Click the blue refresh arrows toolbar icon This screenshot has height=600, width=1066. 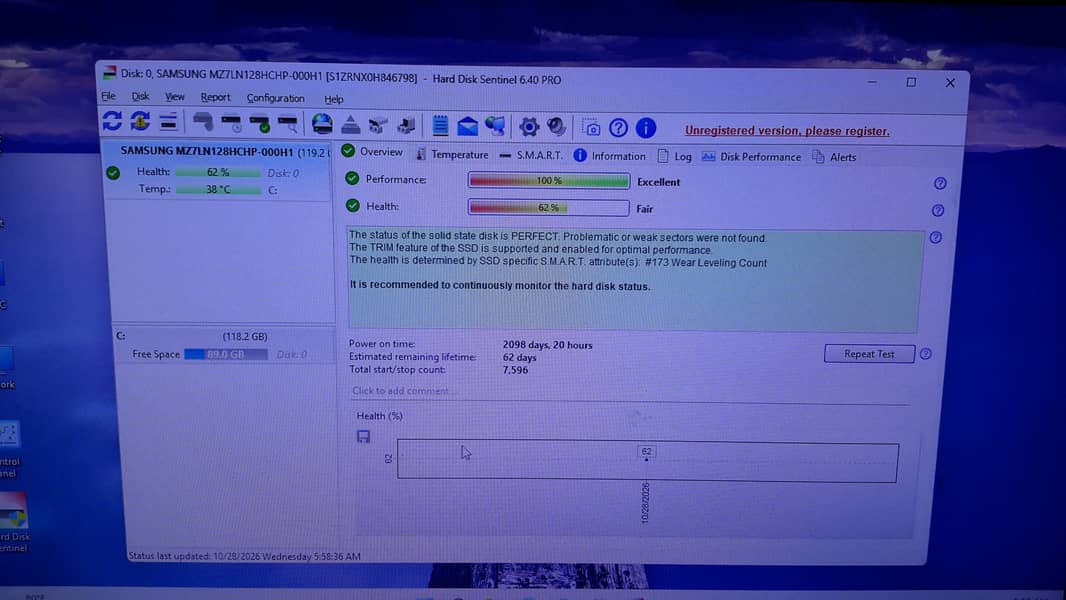click(x=112, y=121)
